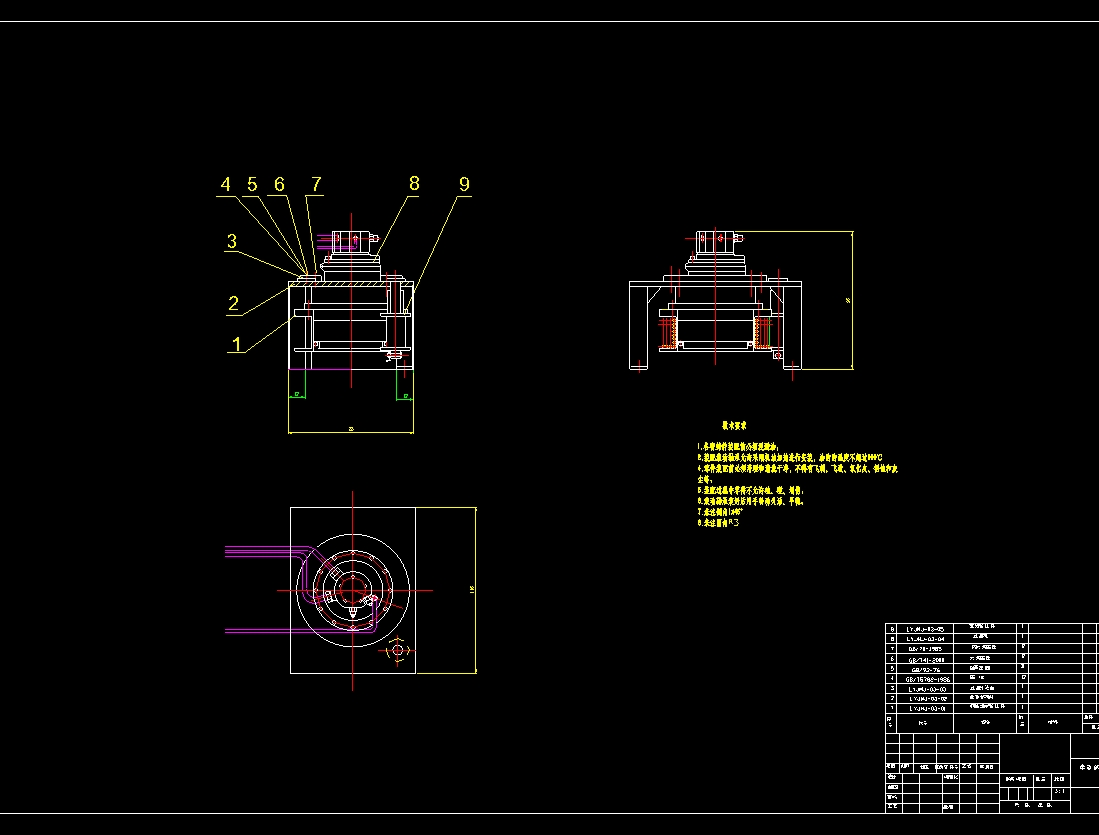This screenshot has width=1099, height=835.
Task: Pick the yellow technical requirements heading
Action: 734,426
